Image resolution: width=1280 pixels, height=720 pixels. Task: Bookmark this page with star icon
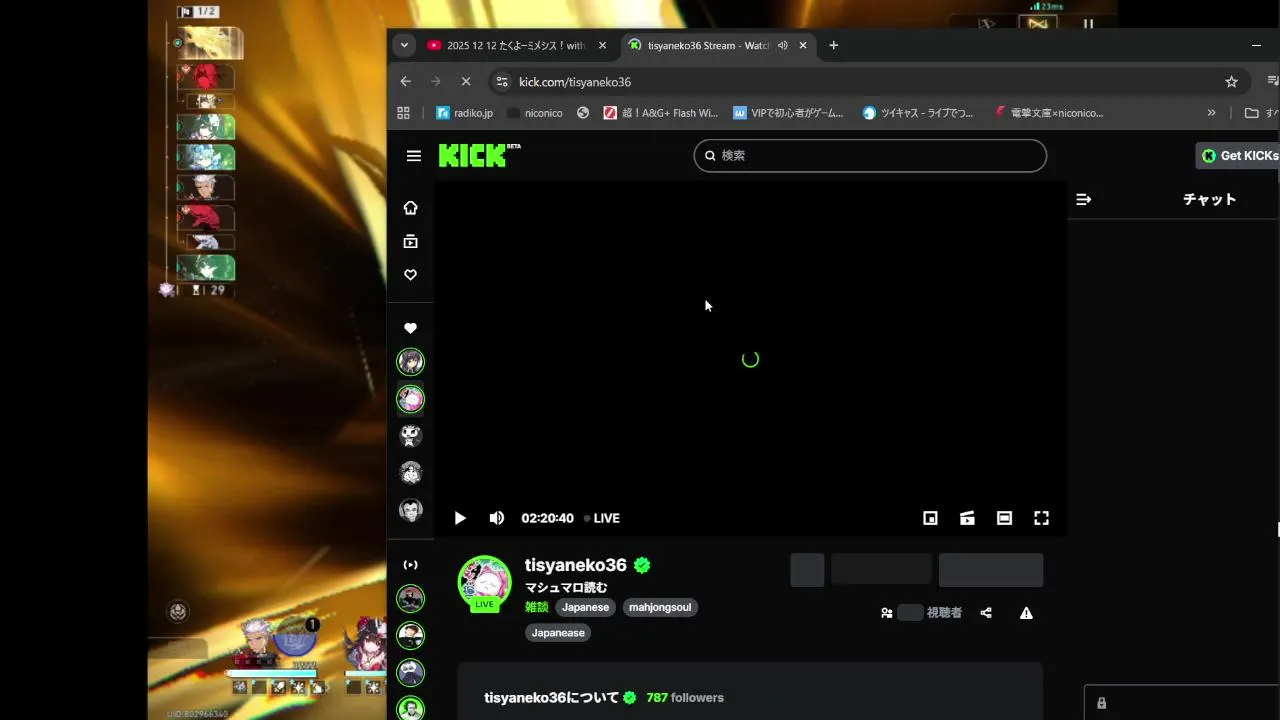pos(1231,82)
